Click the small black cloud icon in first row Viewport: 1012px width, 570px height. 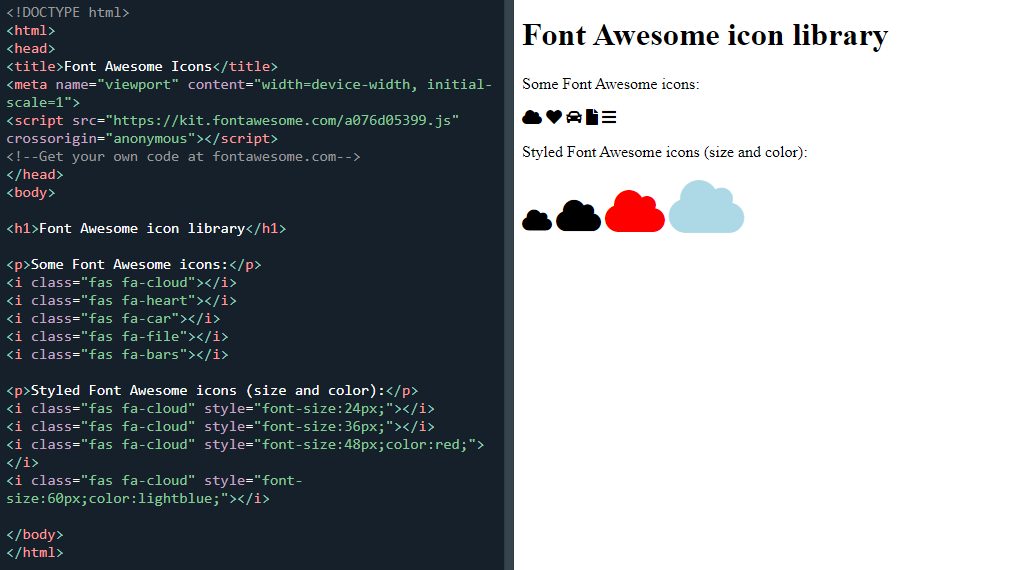coord(532,117)
